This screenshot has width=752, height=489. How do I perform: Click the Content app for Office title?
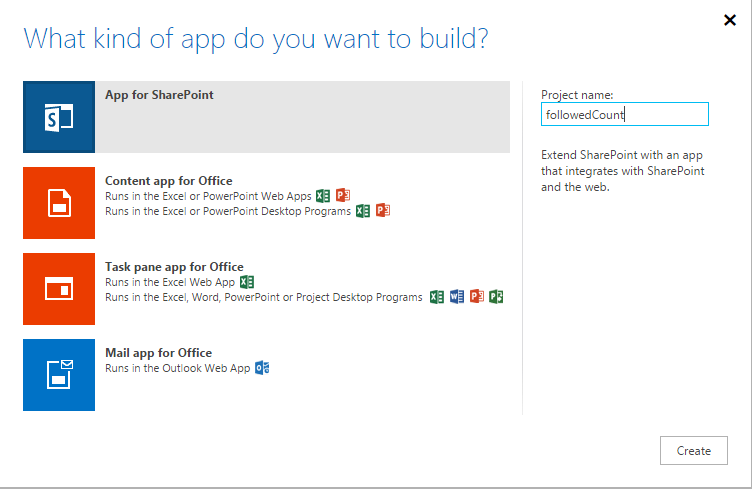click(169, 181)
